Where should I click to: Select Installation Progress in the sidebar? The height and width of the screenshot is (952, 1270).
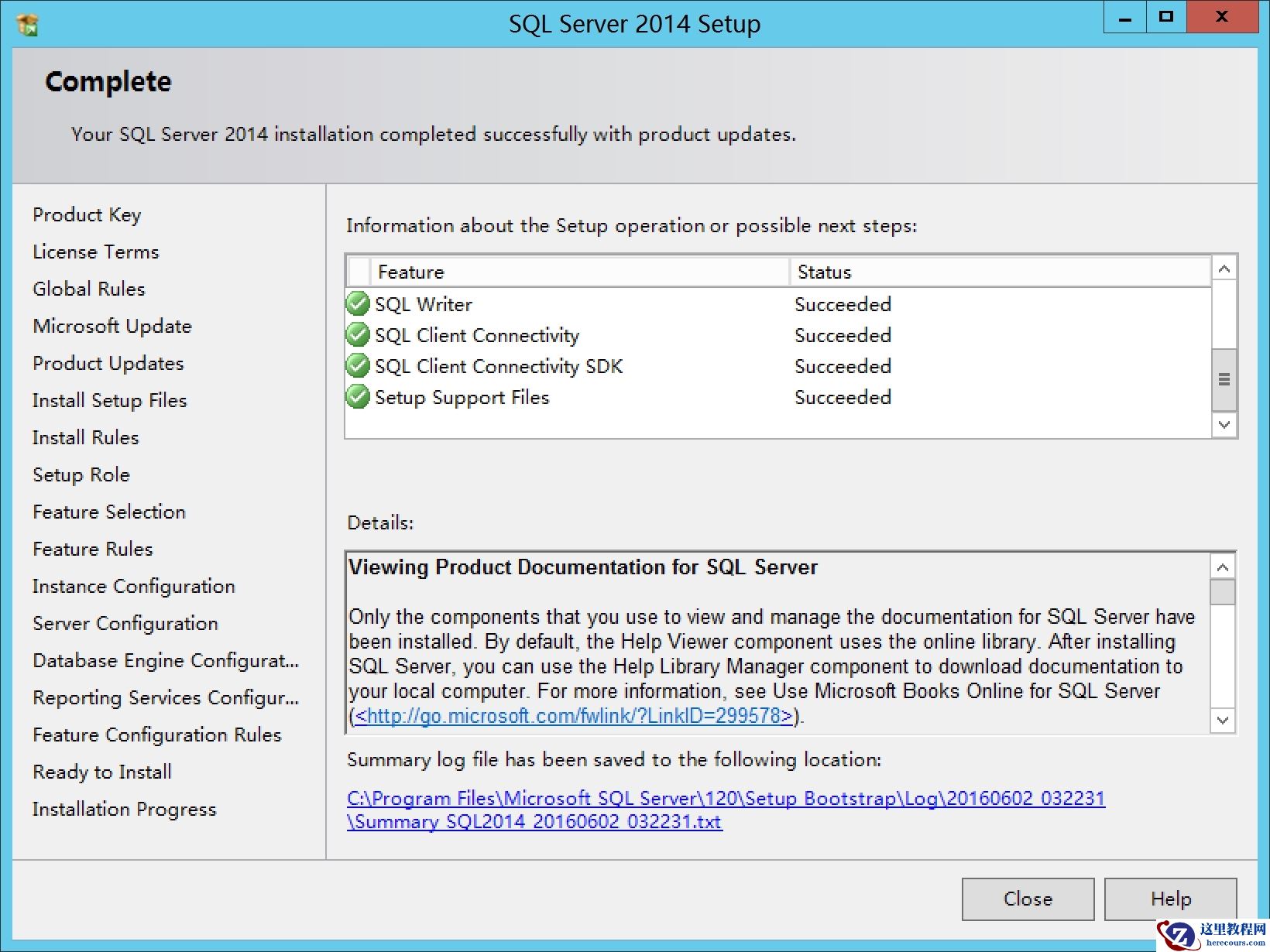pyautogui.click(x=124, y=809)
